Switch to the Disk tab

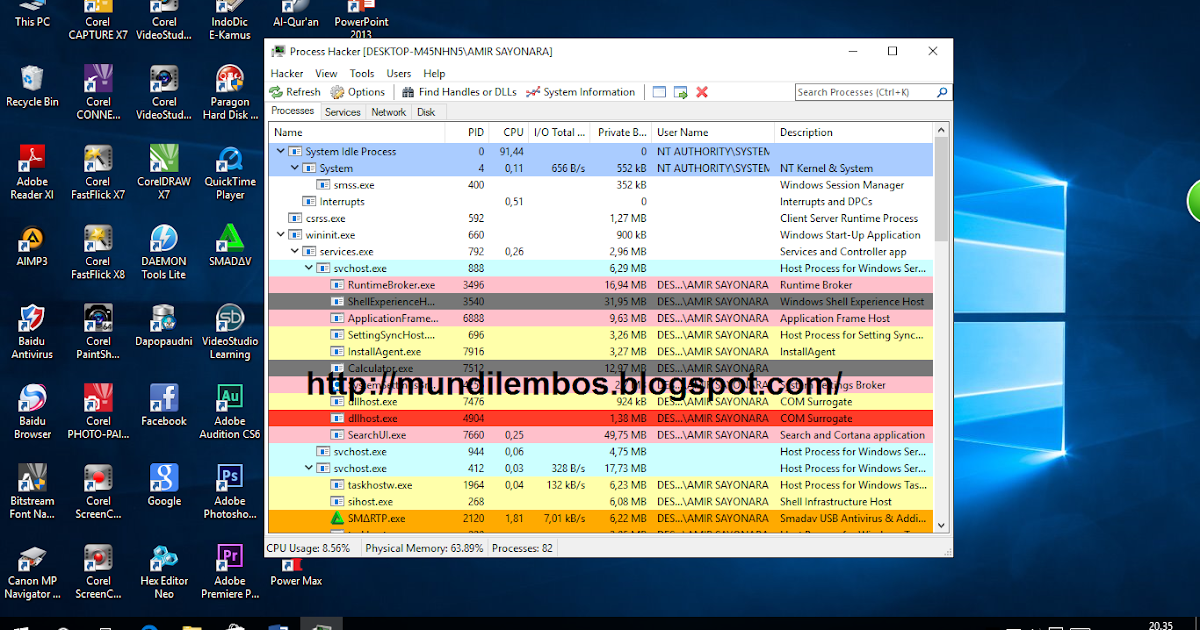[x=426, y=112]
